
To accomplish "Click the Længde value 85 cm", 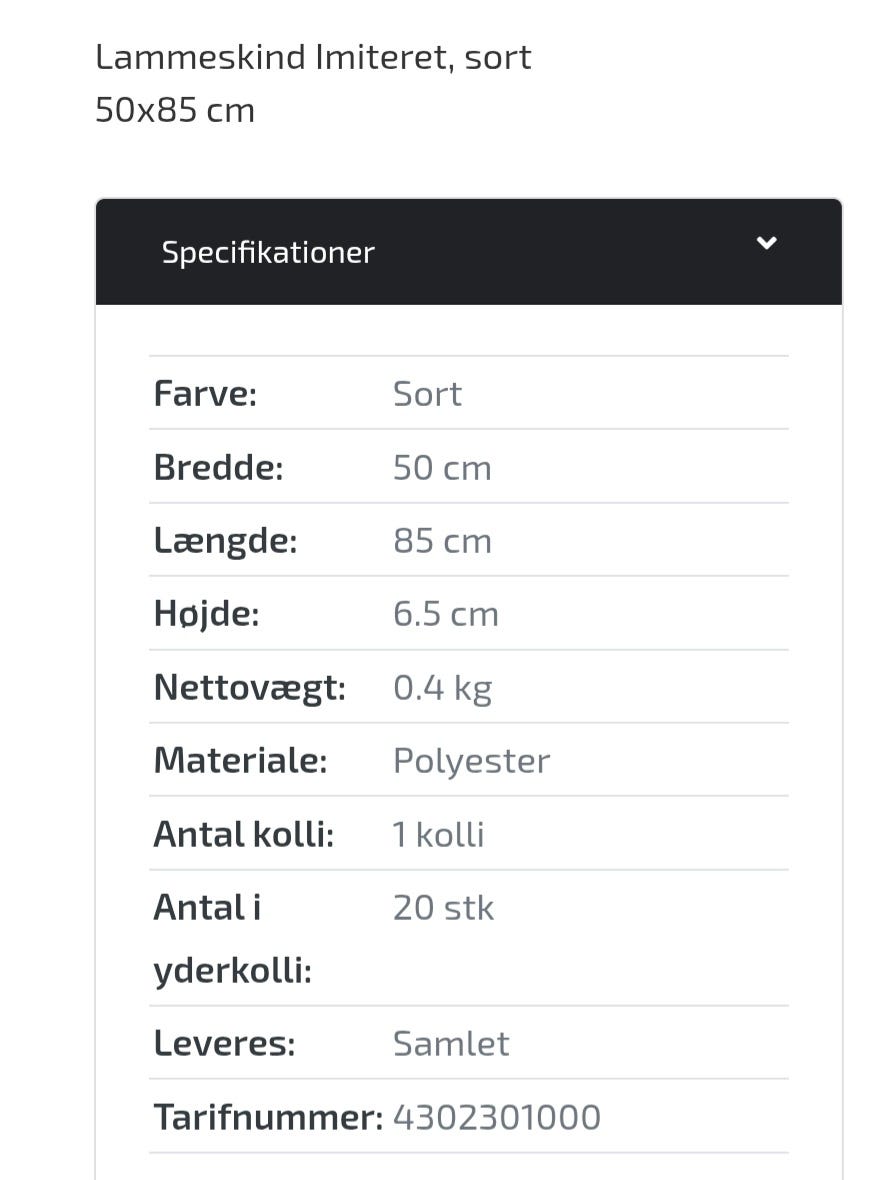I will pos(442,541).
